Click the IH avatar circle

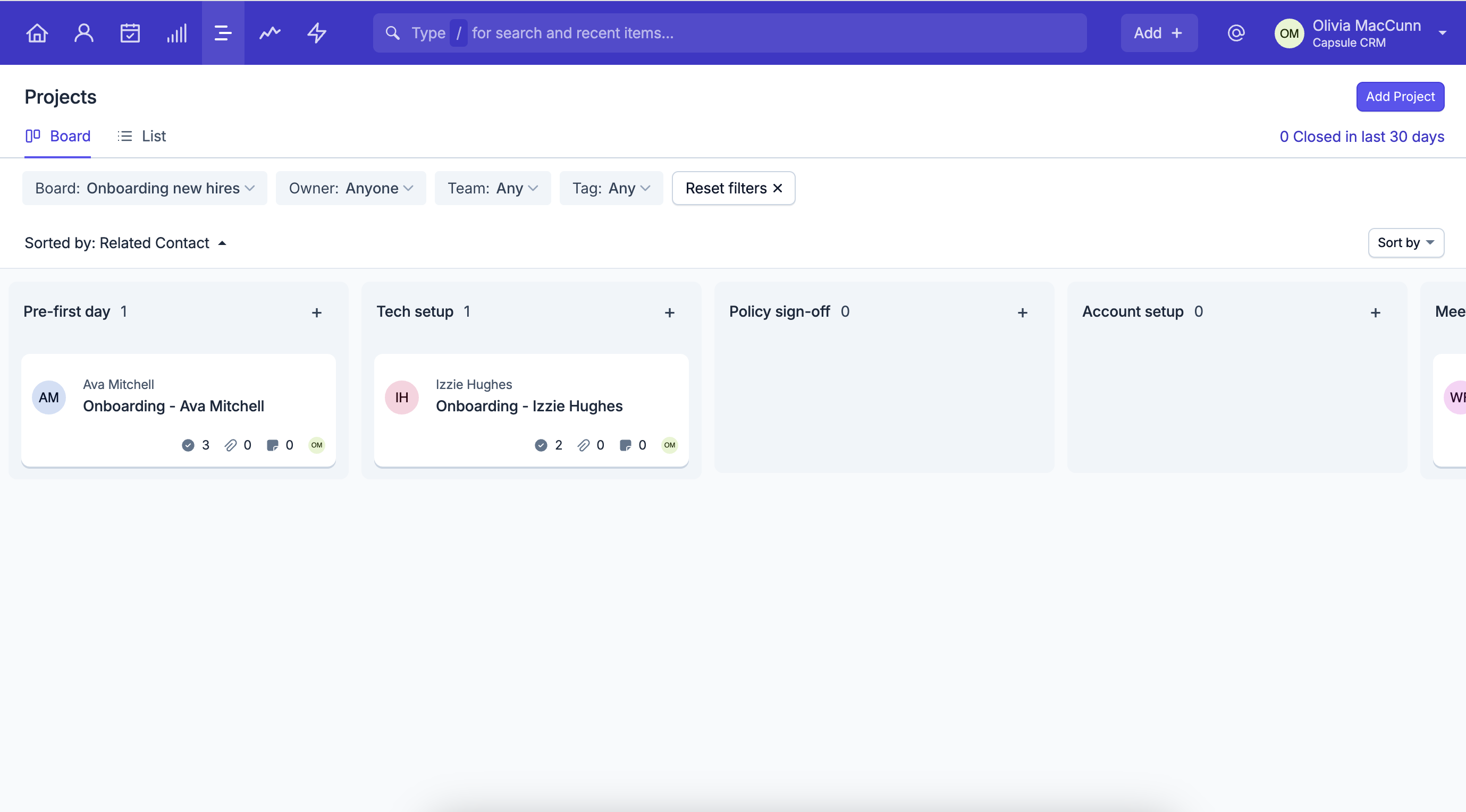[x=402, y=397]
